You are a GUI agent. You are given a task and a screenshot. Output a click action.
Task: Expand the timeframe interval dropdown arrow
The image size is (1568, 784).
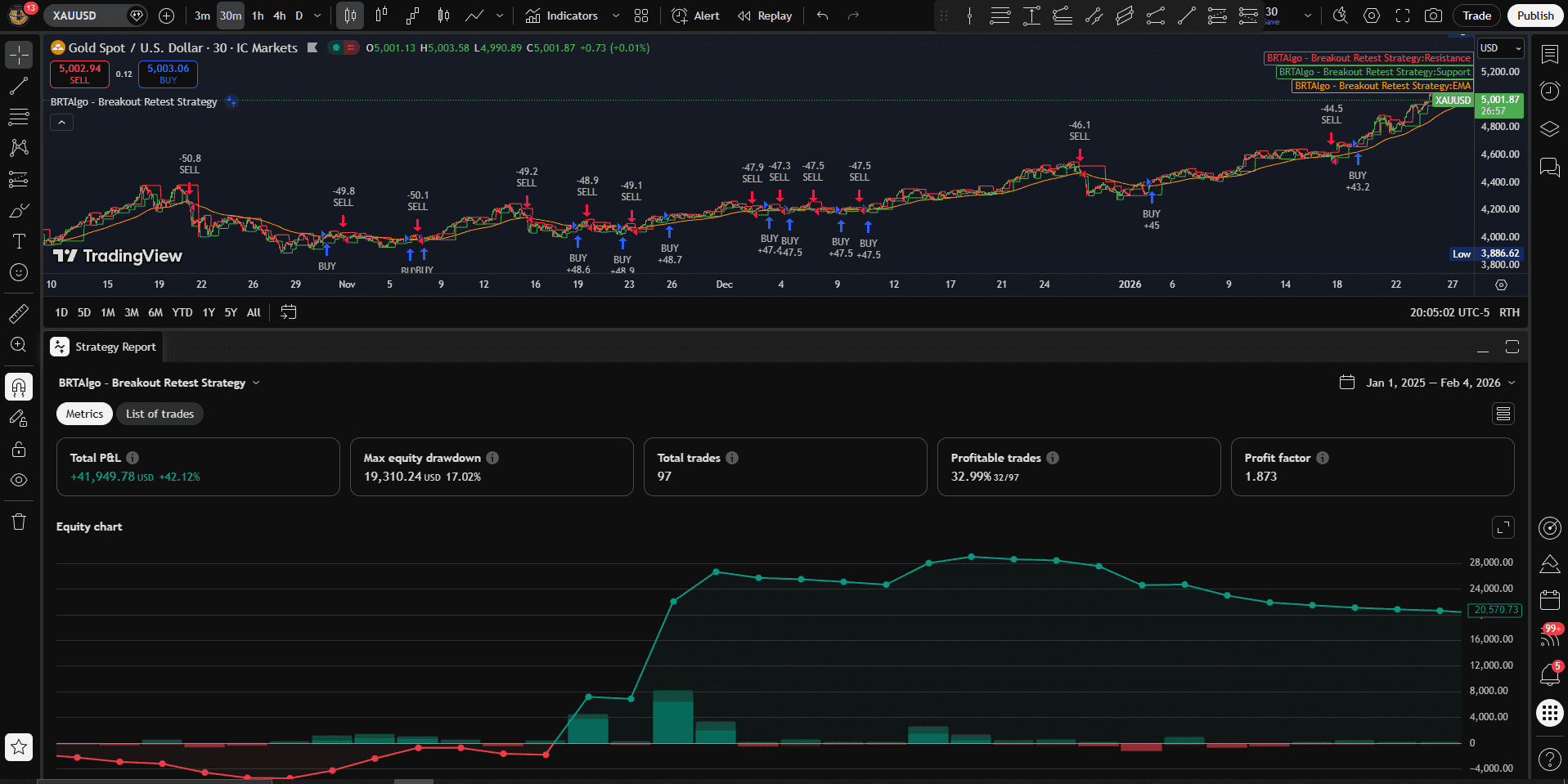[317, 16]
